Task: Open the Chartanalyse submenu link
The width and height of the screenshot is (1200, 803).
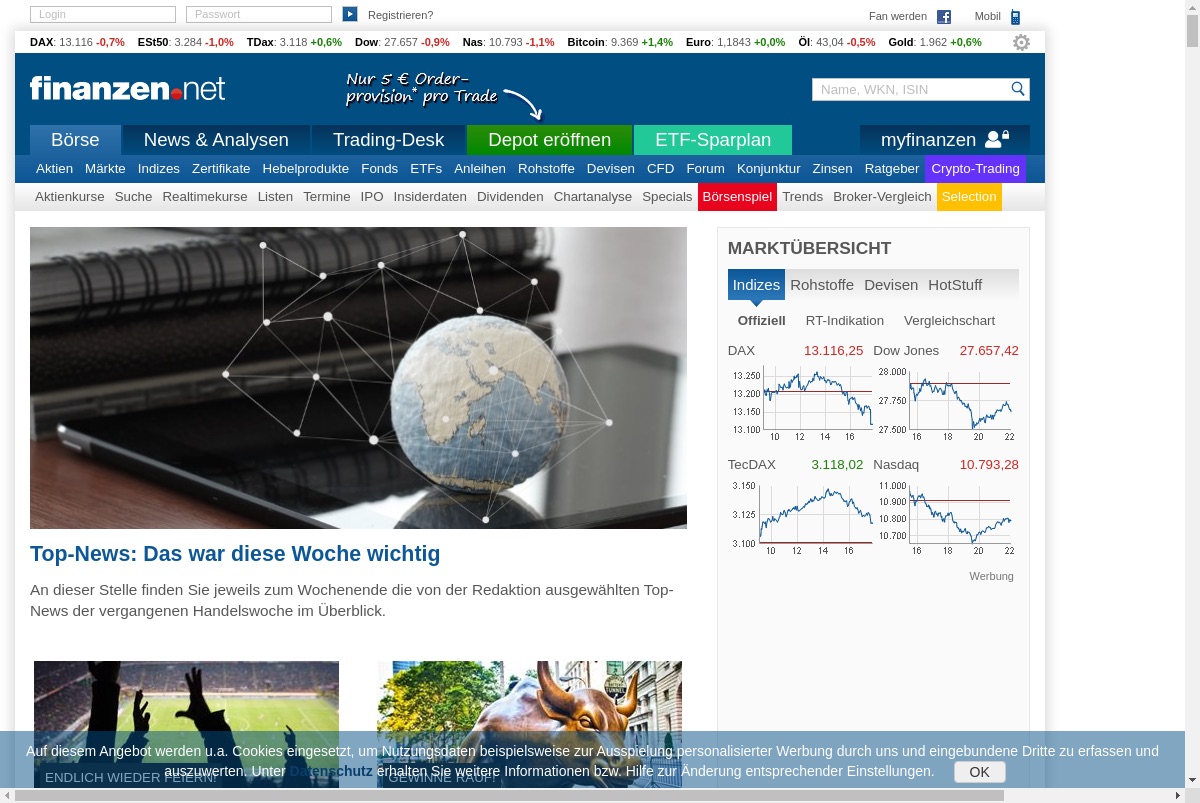Action: click(x=593, y=197)
